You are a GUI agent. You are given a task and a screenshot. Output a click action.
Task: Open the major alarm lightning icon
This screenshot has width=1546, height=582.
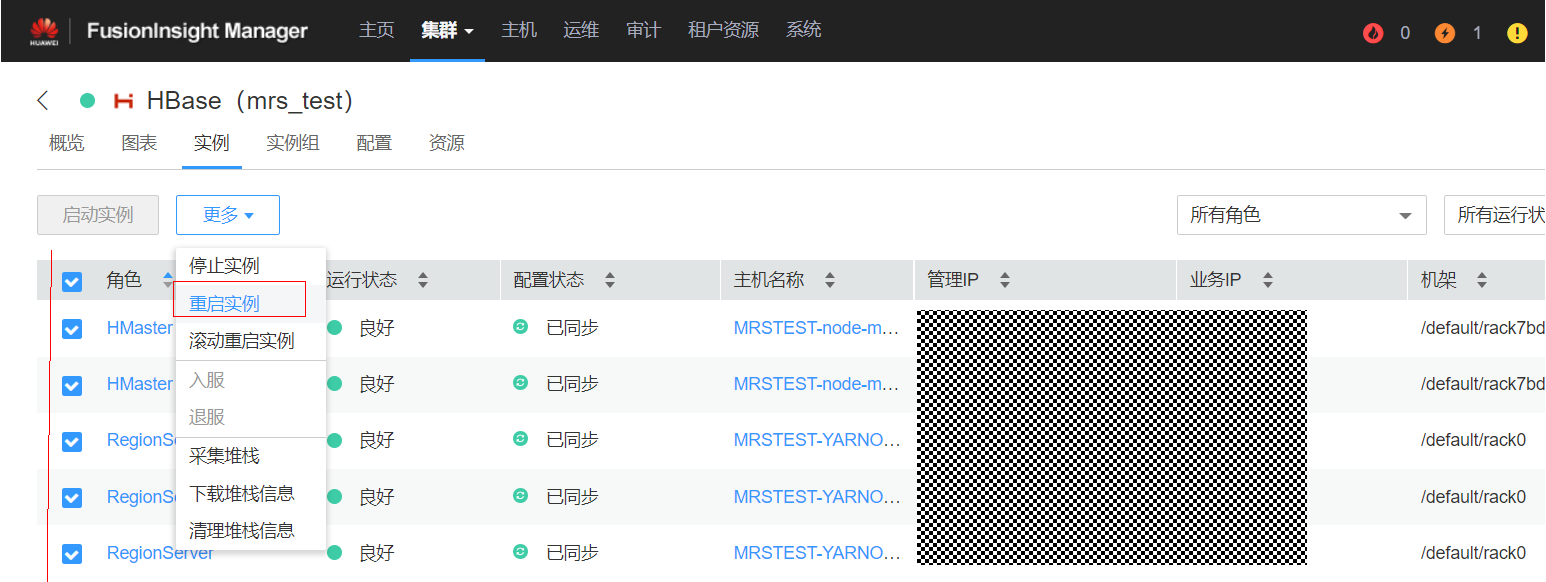1445,33
